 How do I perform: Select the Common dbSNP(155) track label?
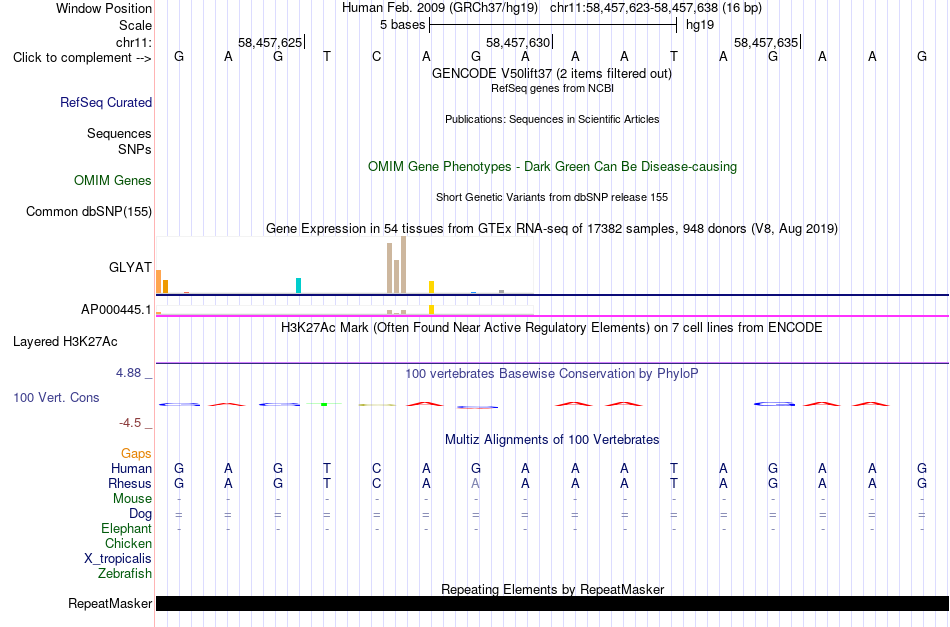click(89, 211)
